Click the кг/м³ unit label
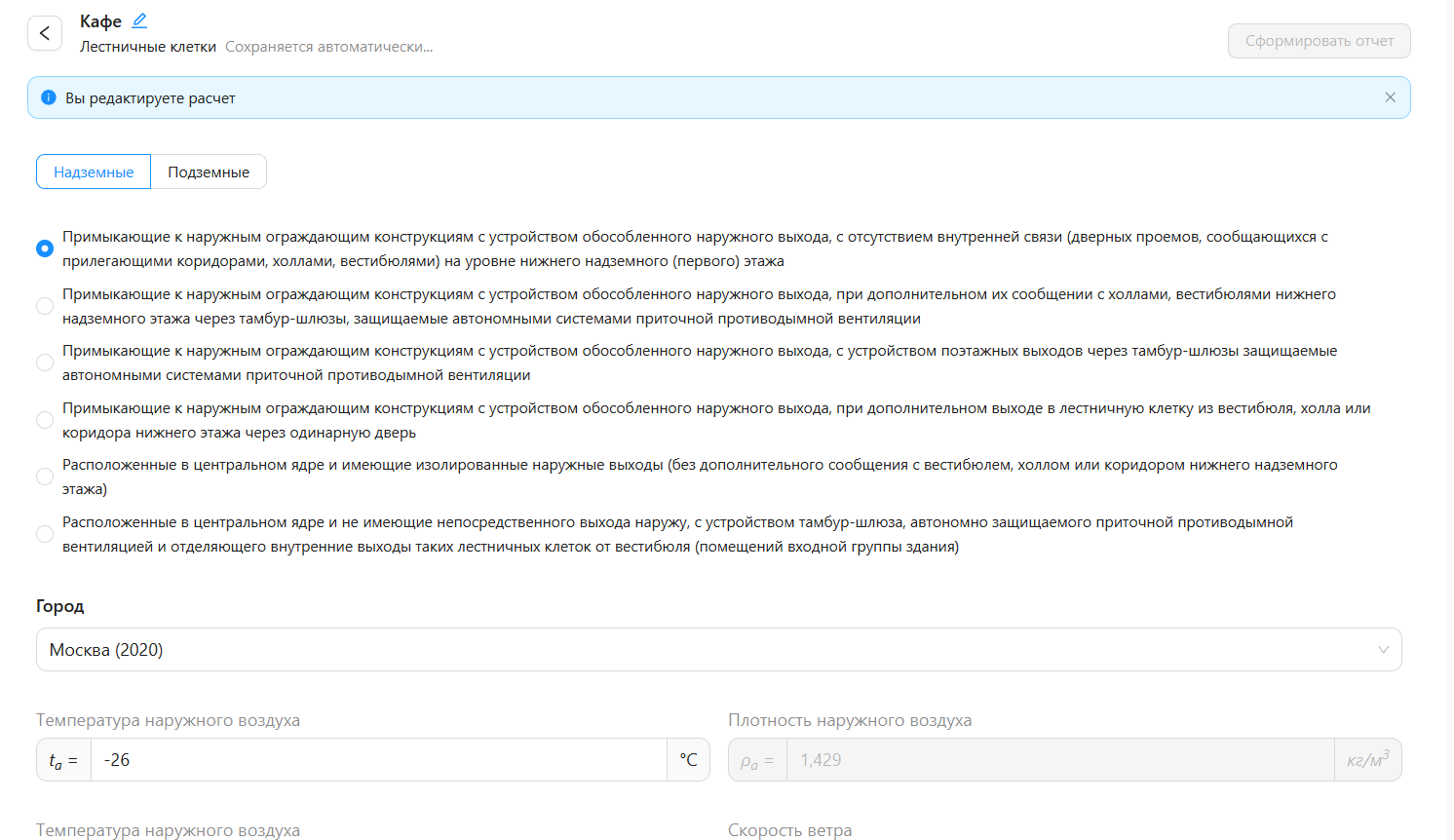Screen dimensions: 1454x840 1367,760
